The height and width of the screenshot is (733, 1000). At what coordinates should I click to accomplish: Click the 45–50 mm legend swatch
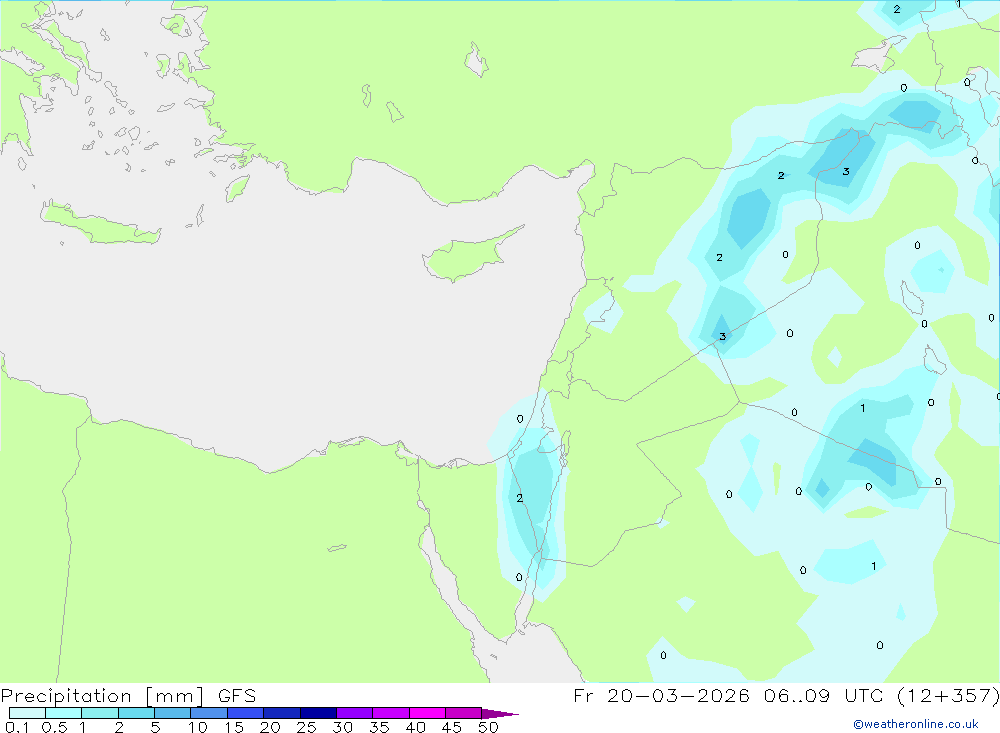click(x=464, y=713)
